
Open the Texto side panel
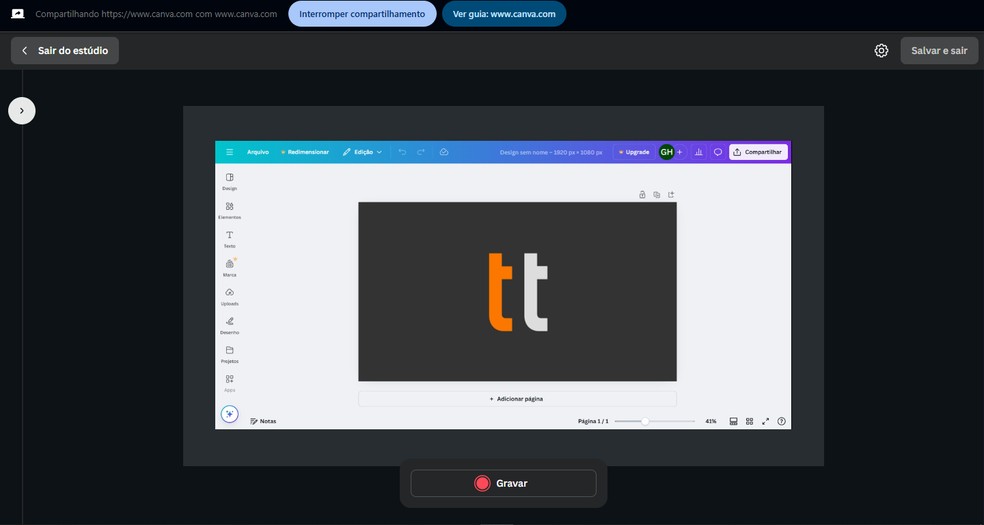coord(230,239)
